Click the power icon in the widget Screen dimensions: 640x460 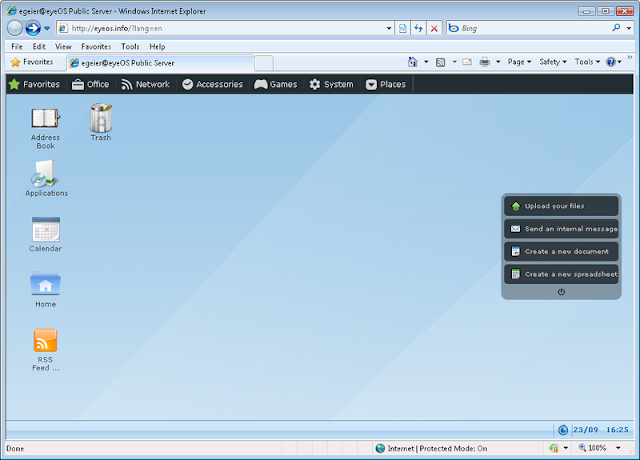(x=561, y=292)
